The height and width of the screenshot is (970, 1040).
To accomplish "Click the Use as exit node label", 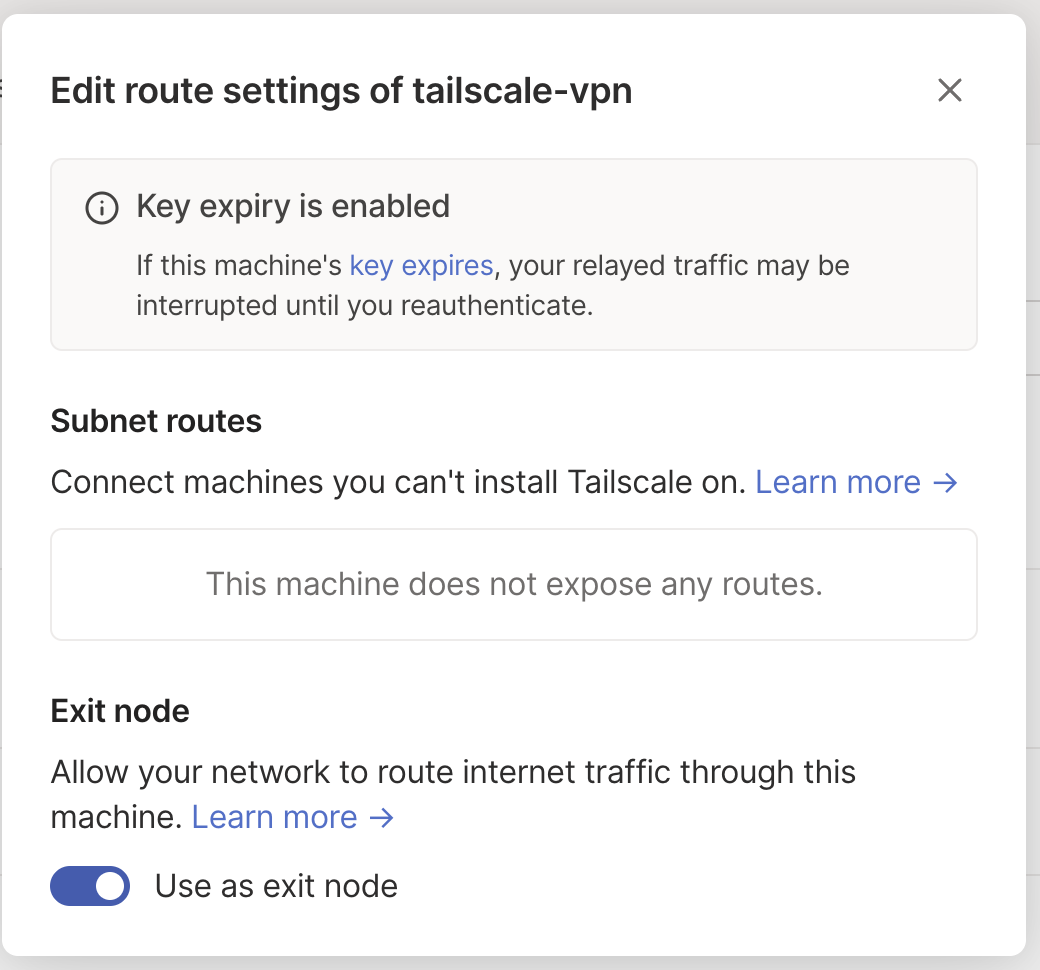I will [276, 886].
